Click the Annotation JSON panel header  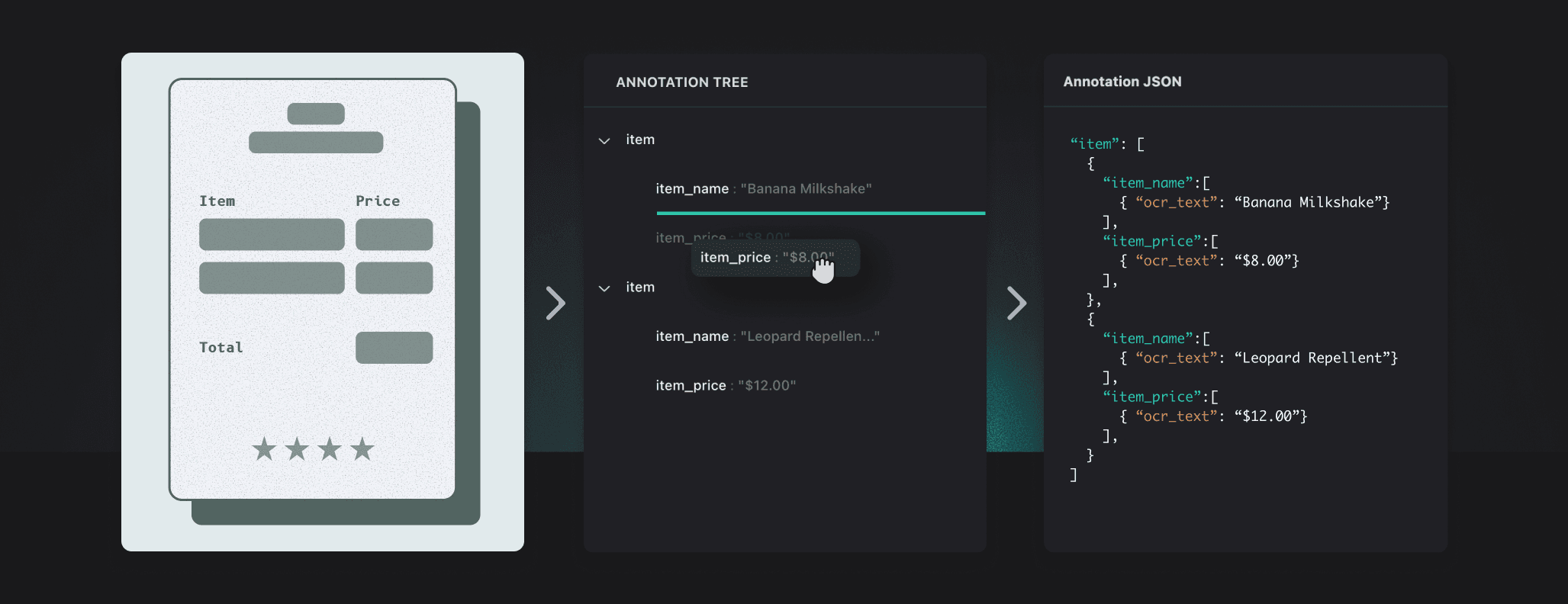(x=1122, y=82)
